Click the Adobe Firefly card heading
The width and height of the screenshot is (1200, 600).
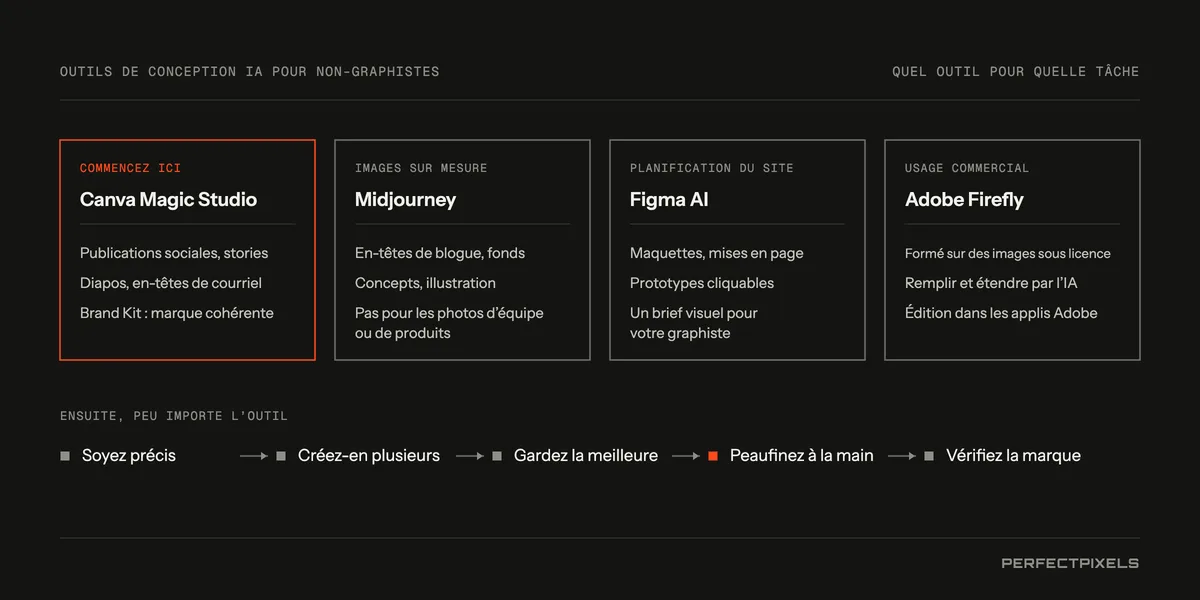(964, 200)
